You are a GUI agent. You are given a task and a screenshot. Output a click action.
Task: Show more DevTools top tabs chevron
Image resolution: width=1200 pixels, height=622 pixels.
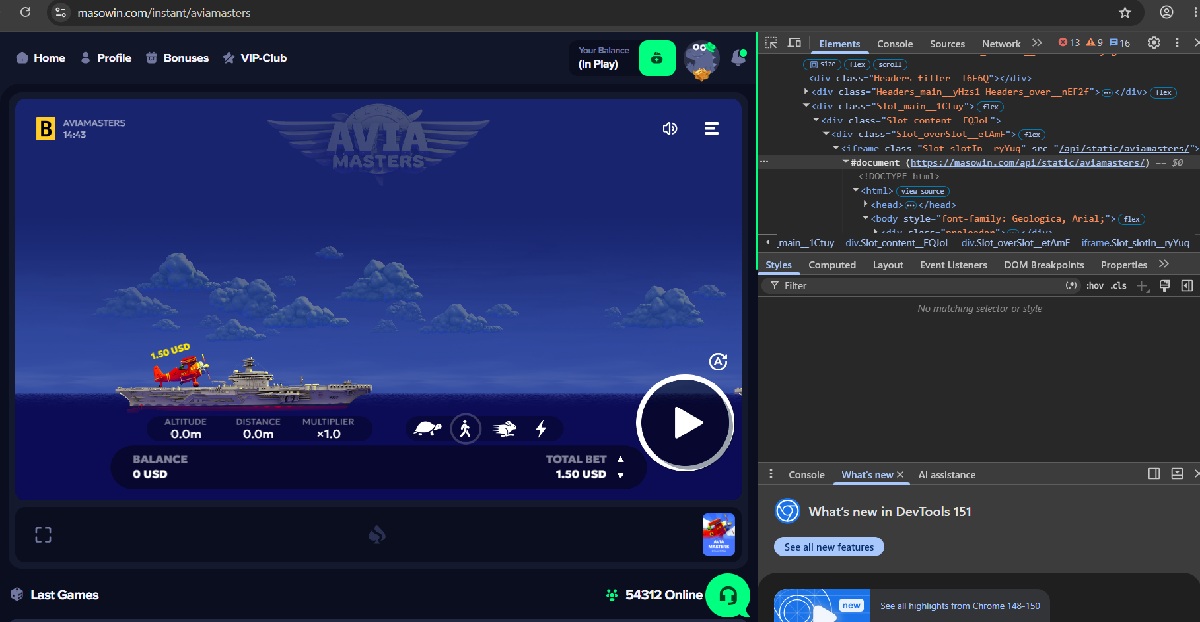point(1037,43)
